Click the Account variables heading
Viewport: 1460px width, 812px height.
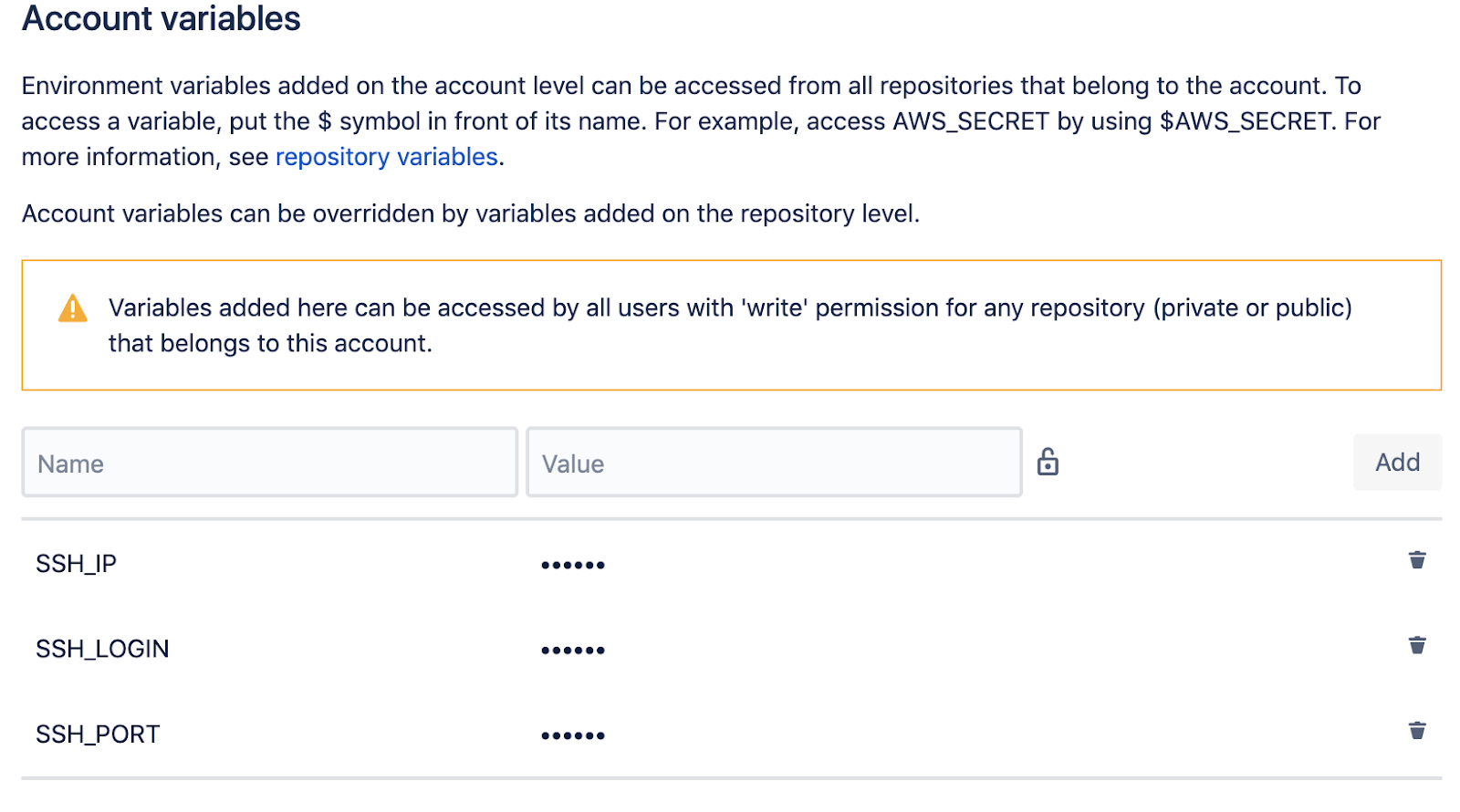coord(159,18)
